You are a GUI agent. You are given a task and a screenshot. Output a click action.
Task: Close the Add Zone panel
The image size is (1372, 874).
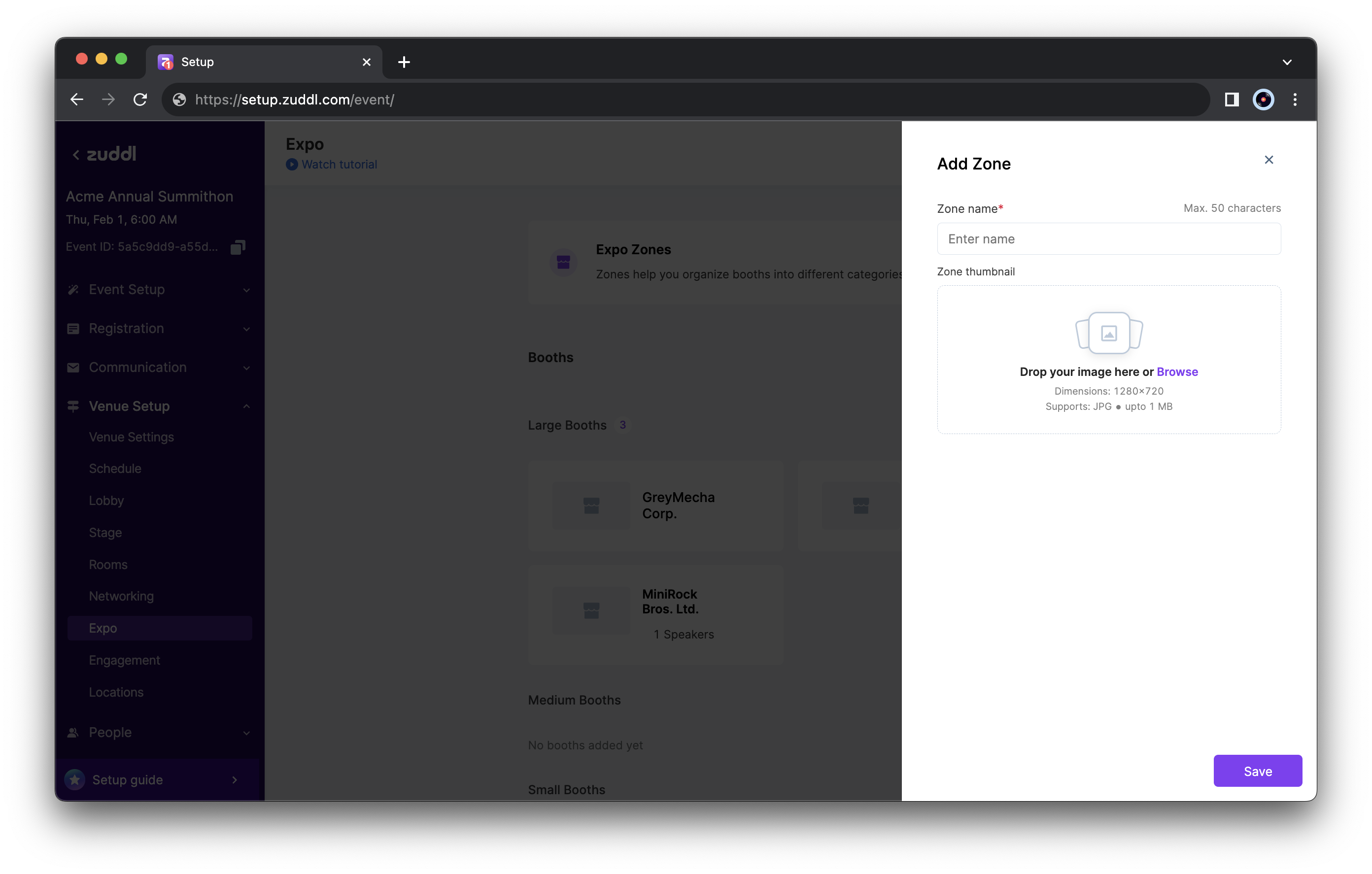point(1269,160)
